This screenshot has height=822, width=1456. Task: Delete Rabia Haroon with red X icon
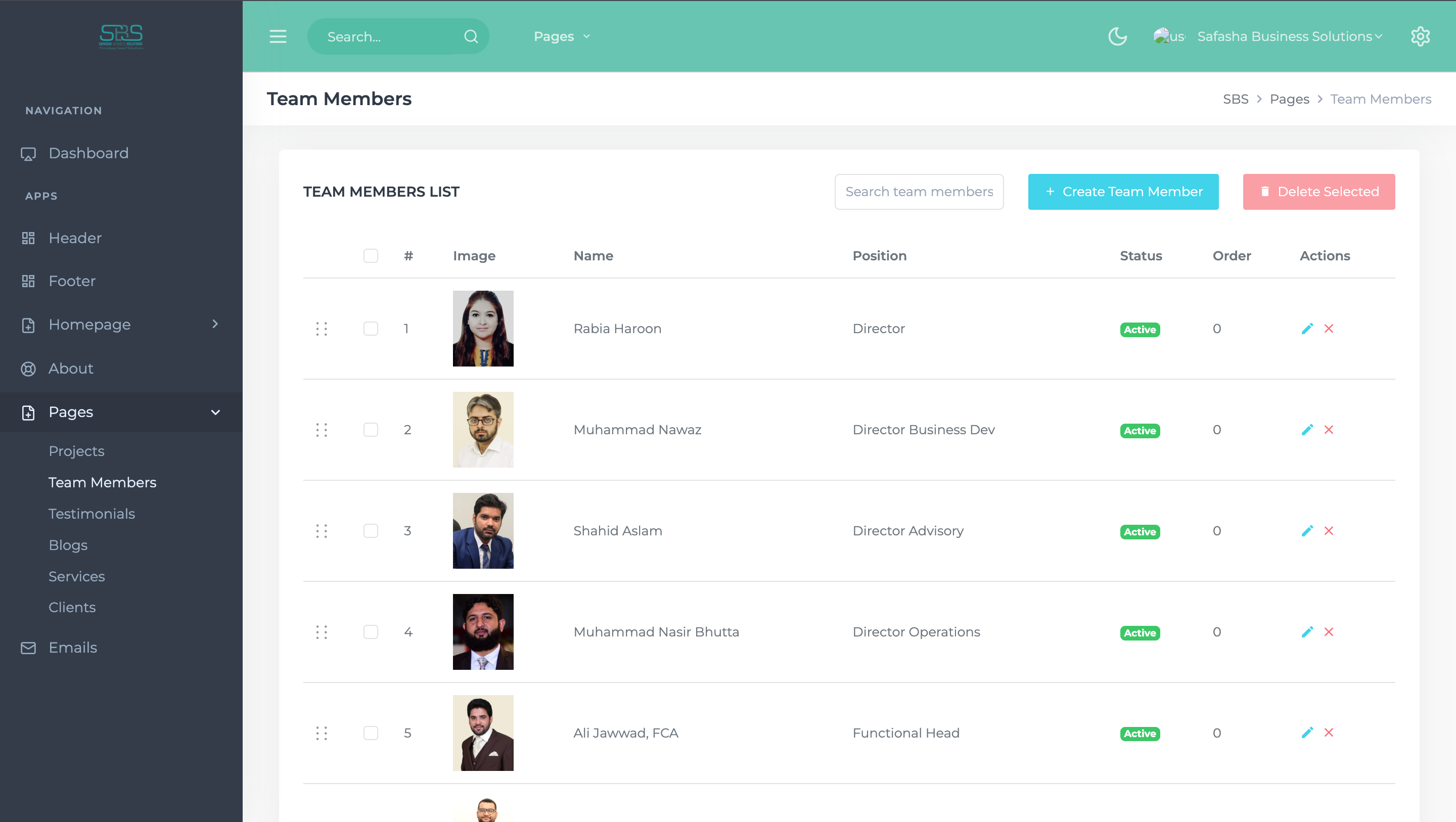point(1328,329)
